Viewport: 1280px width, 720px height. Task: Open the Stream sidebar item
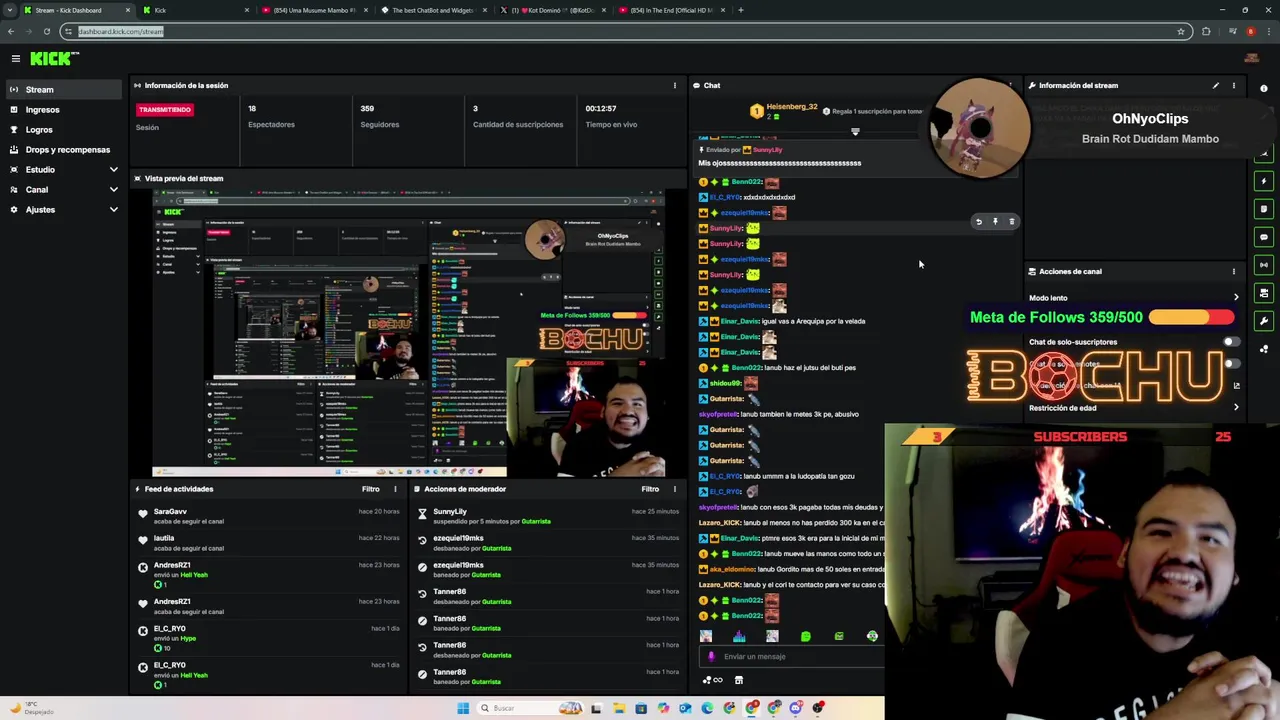[64, 90]
